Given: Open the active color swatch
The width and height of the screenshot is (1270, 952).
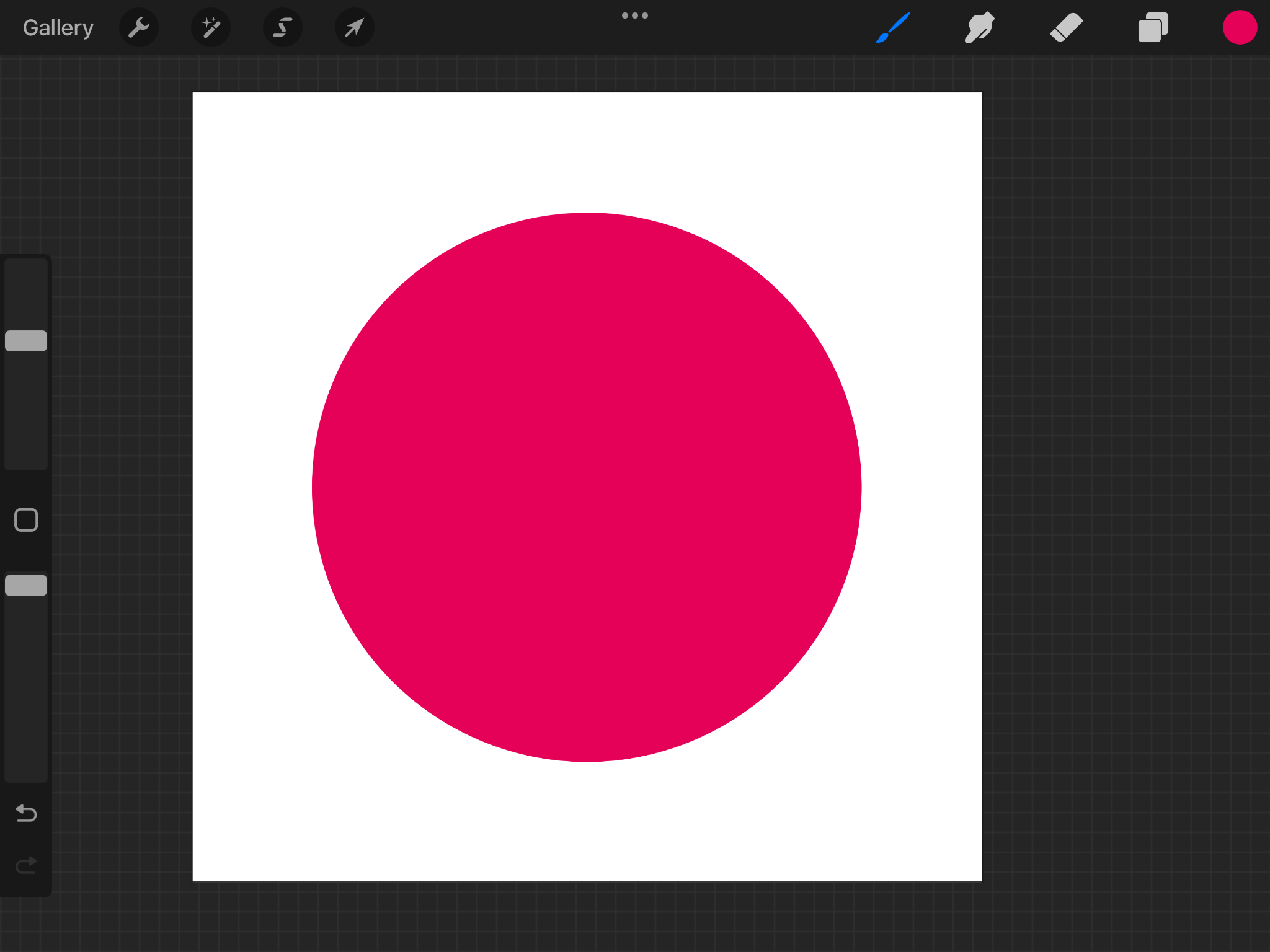Looking at the screenshot, I should tap(1239, 28).
